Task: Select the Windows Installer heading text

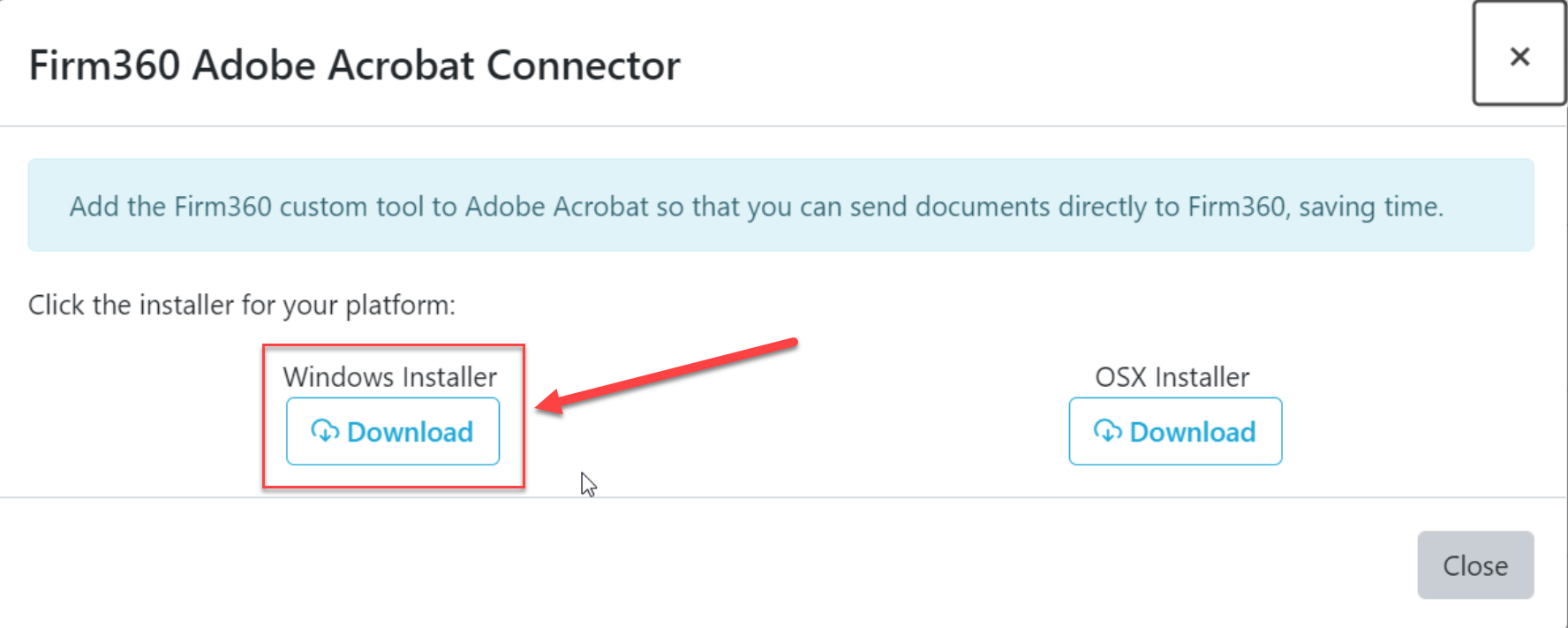Action: tap(390, 377)
